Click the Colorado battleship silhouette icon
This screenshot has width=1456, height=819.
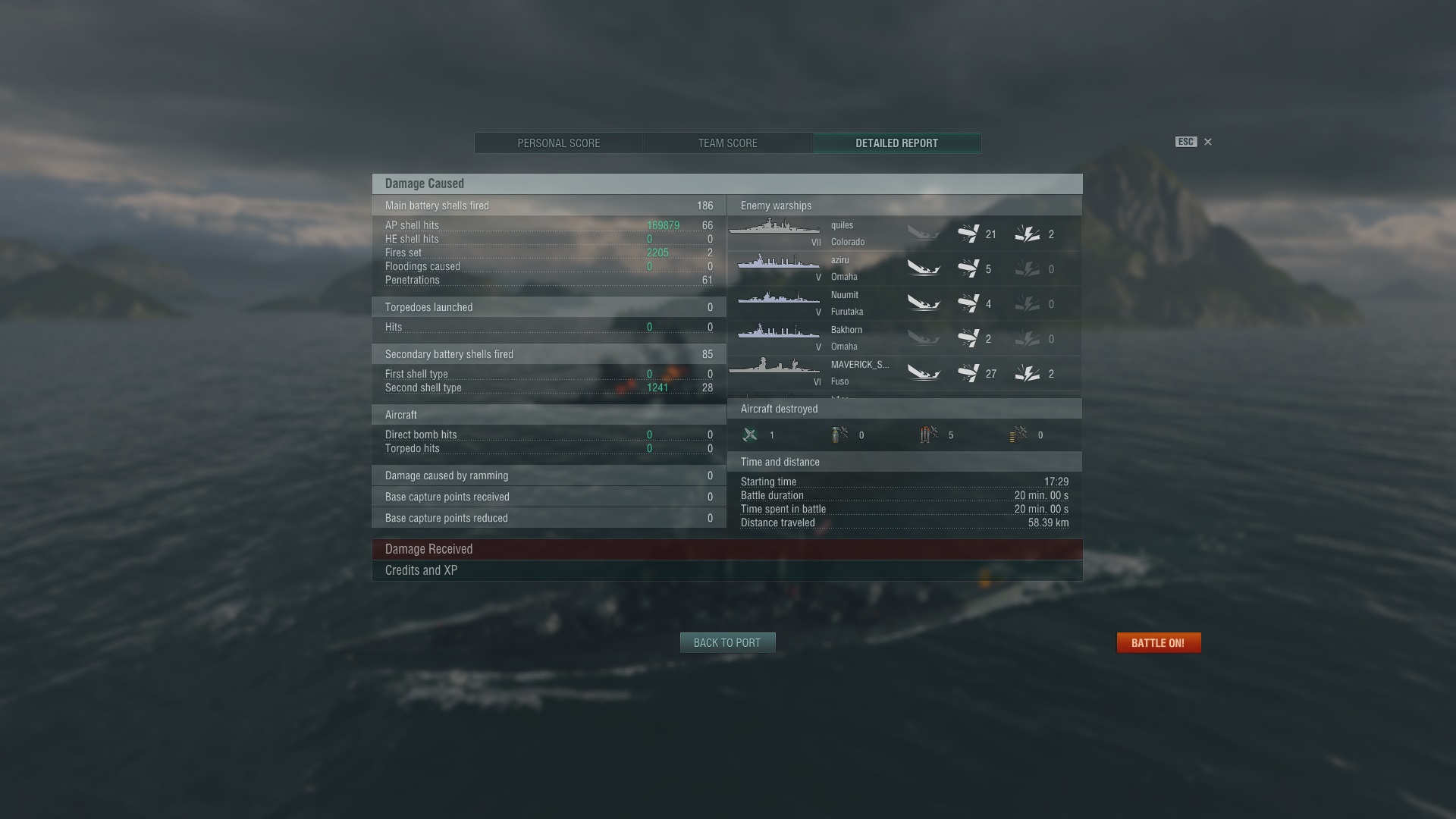774,227
